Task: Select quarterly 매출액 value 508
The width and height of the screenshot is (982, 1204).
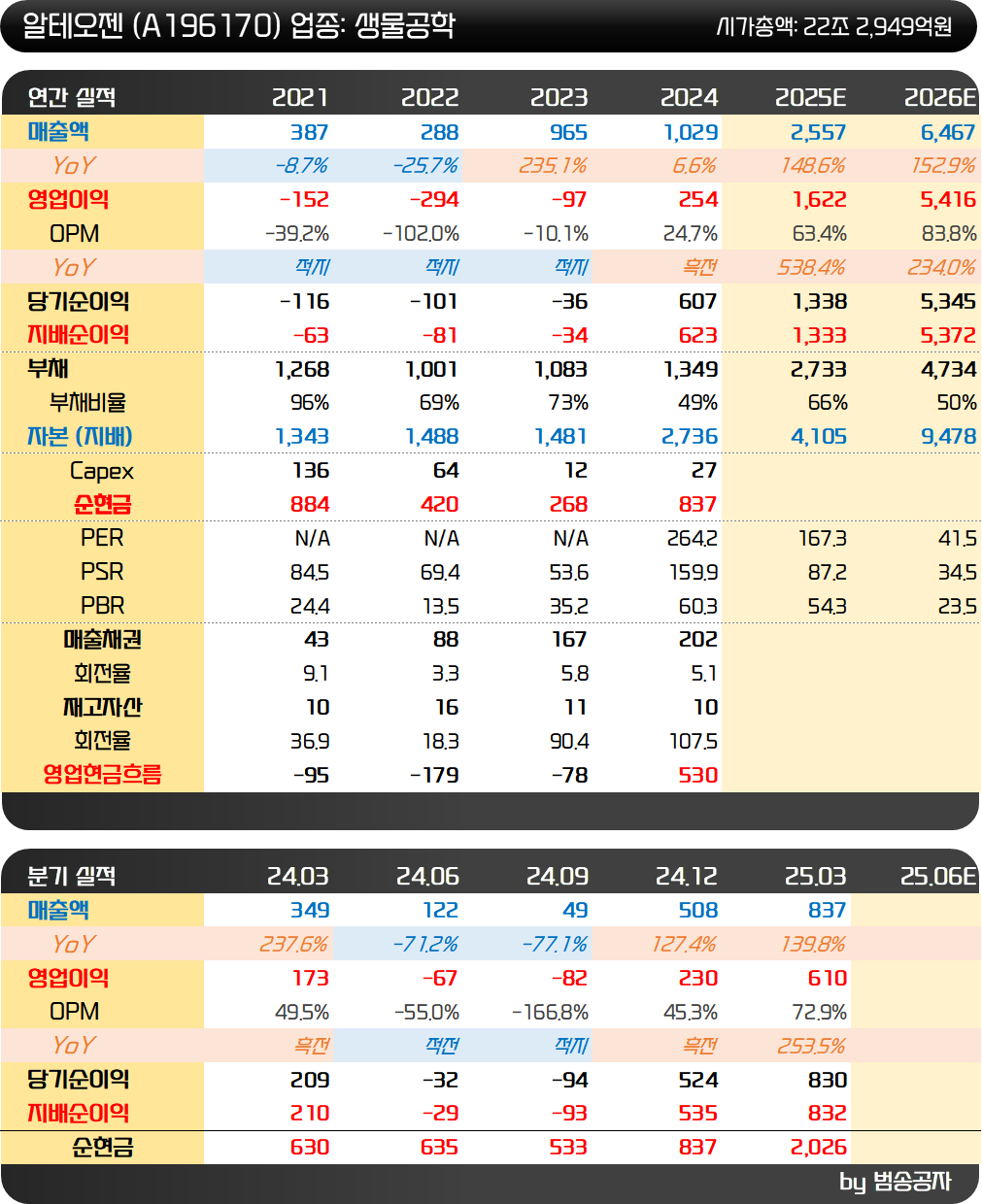Action: [698, 911]
